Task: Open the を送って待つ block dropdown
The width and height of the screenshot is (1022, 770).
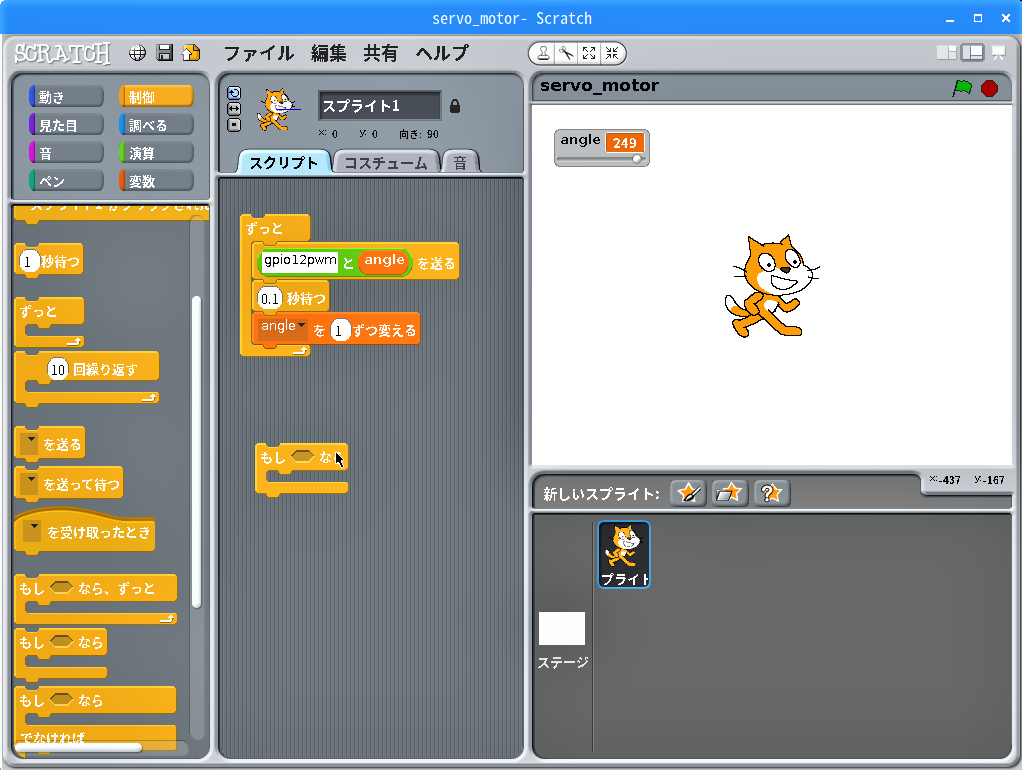Action: click(29, 483)
